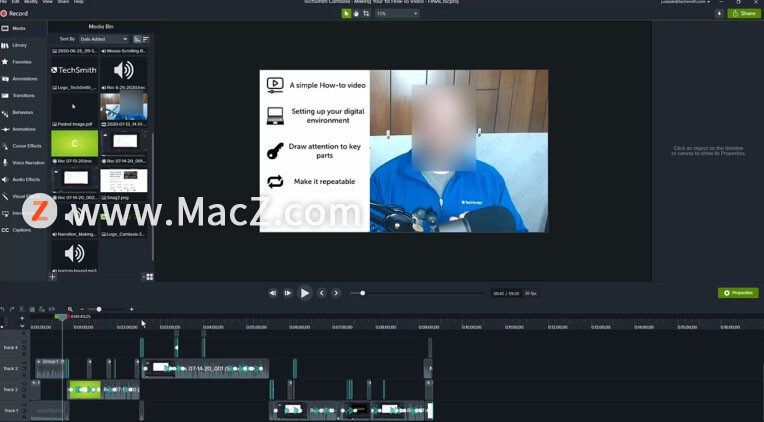Select the Track 4 header

coord(11,347)
